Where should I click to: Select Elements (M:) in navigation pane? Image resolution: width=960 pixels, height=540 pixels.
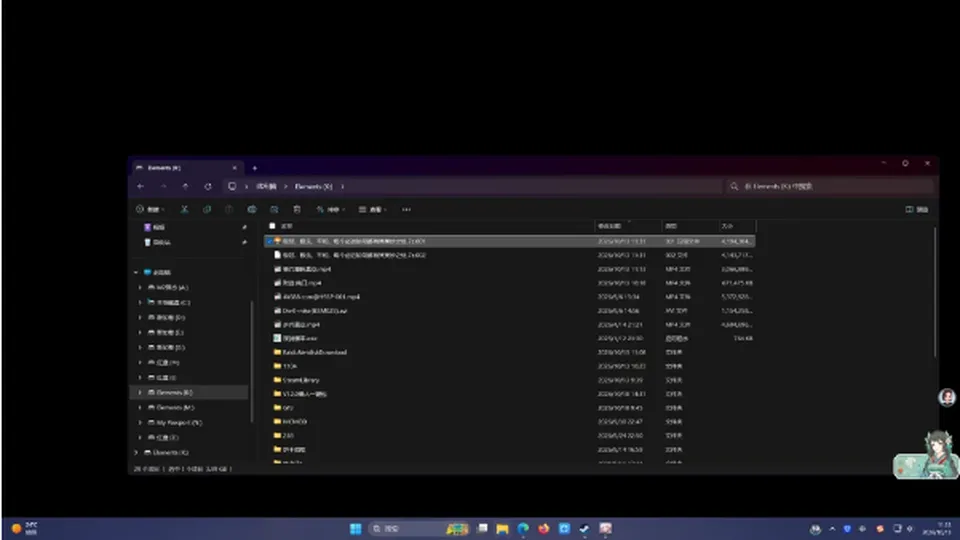click(x=174, y=408)
